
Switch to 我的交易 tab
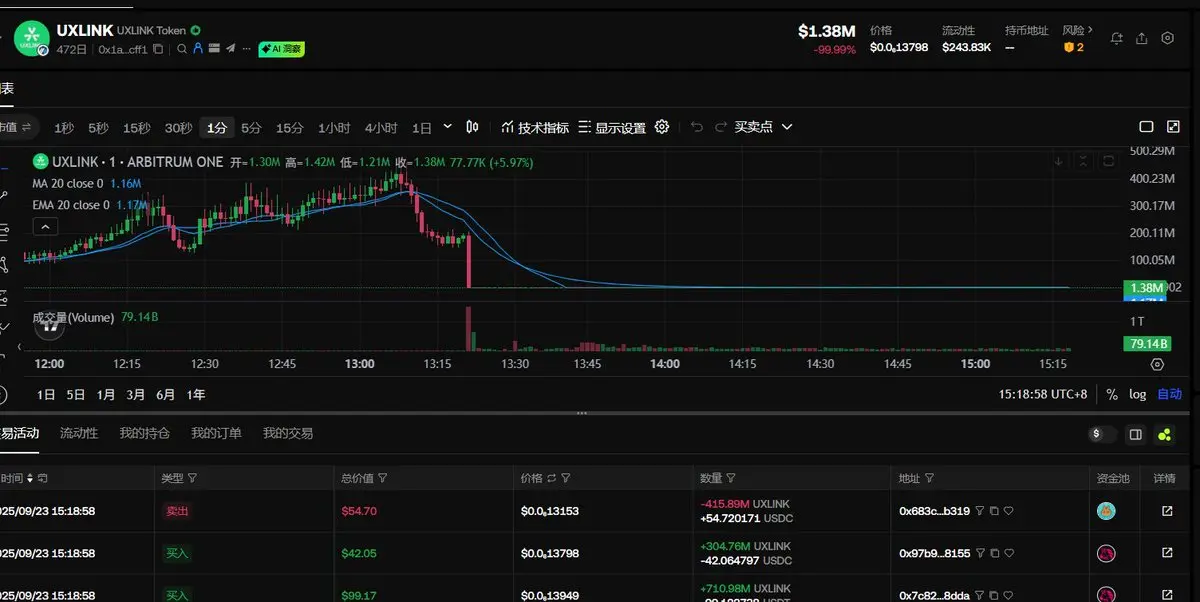coord(288,433)
